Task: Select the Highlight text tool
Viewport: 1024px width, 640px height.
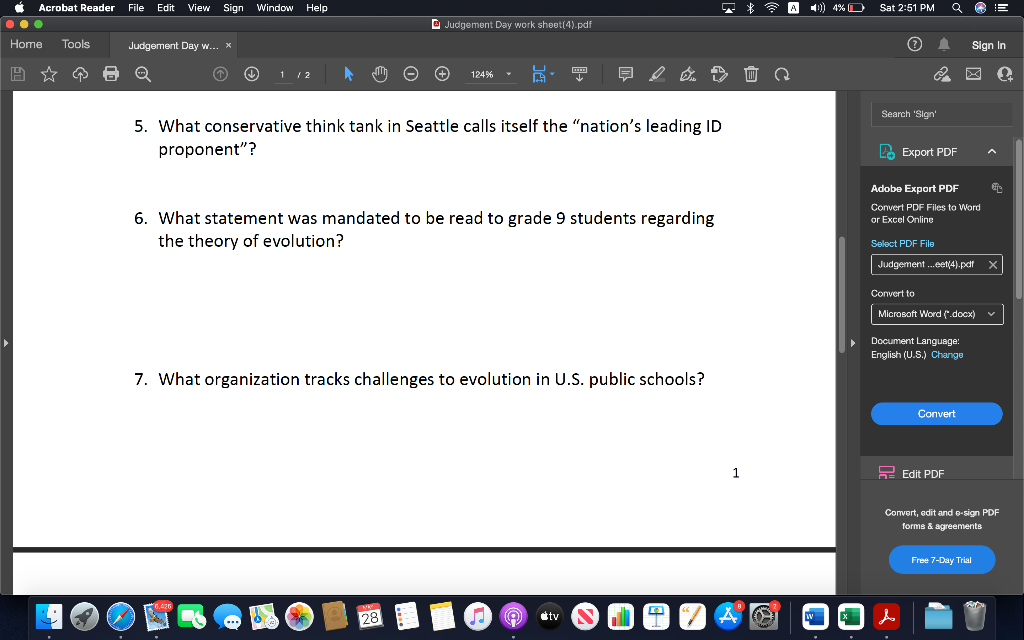Action: click(656, 73)
